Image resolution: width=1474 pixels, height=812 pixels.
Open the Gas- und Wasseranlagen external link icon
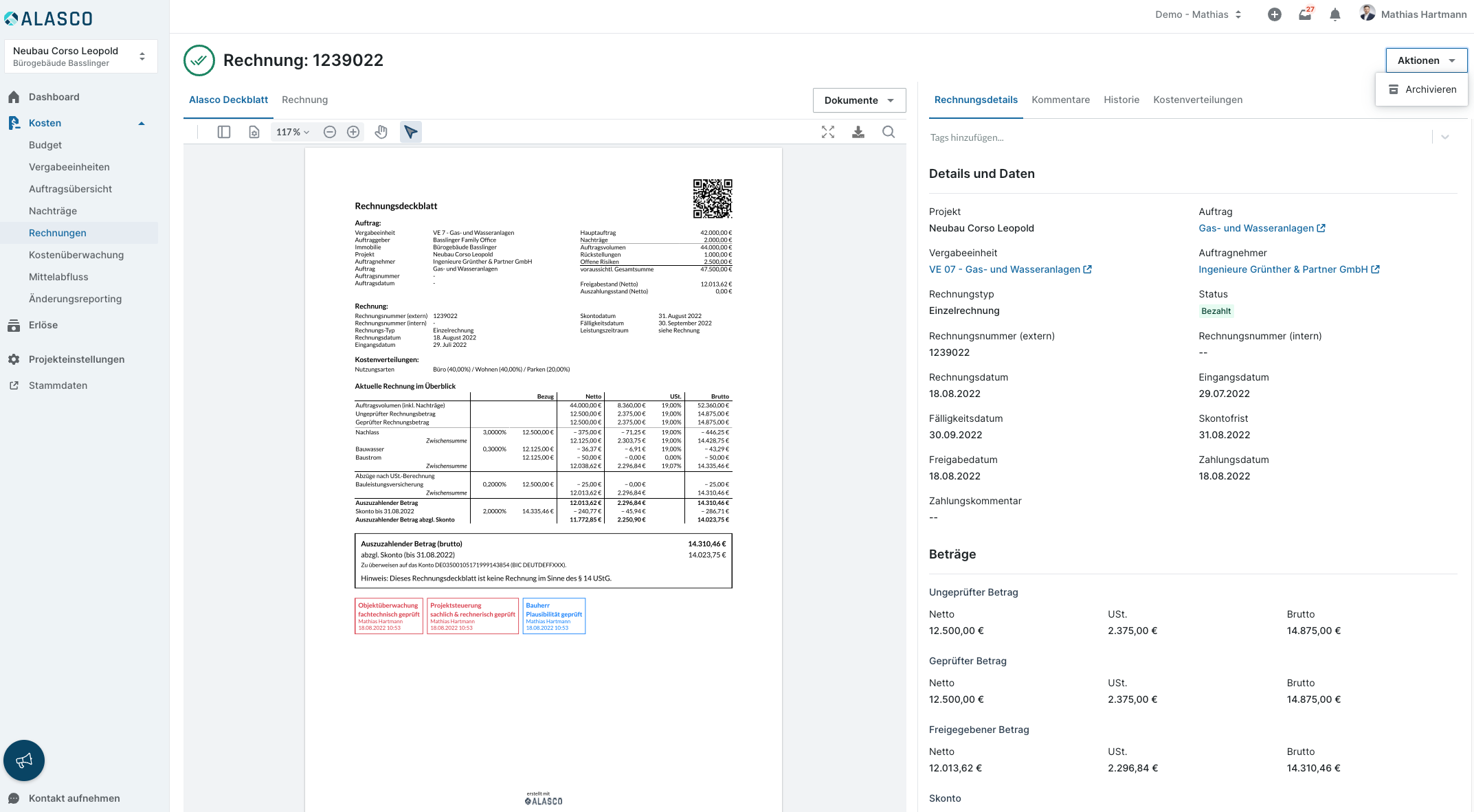pyautogui.click(x=1321, y=228)
